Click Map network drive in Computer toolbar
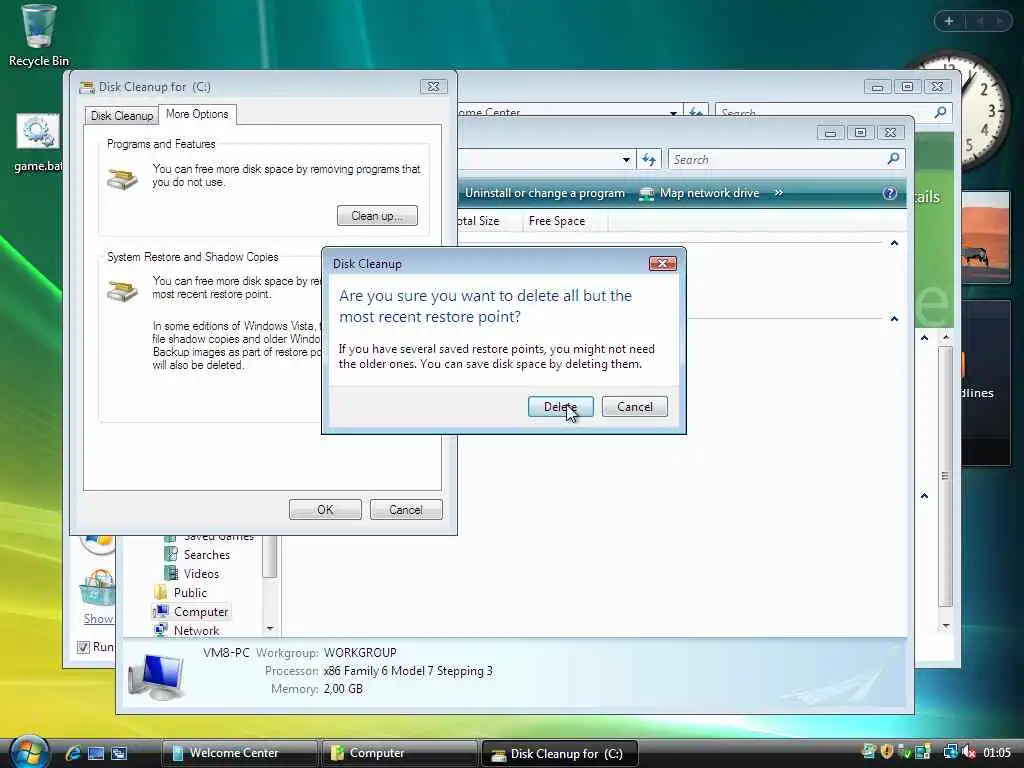This screenshot has width=1024, height=768. pos(709,193)
